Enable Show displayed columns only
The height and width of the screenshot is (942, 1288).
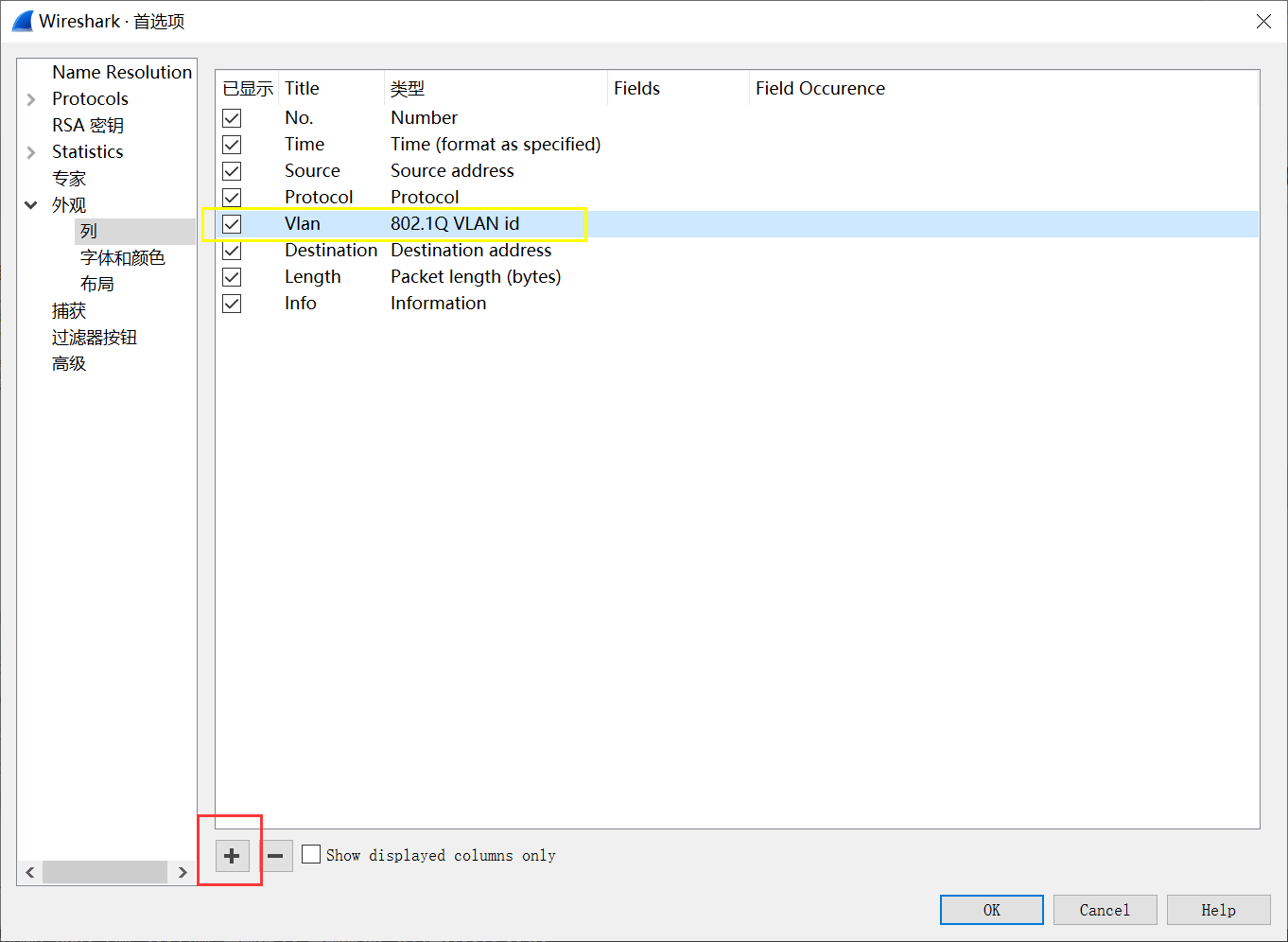pos(311,854)
